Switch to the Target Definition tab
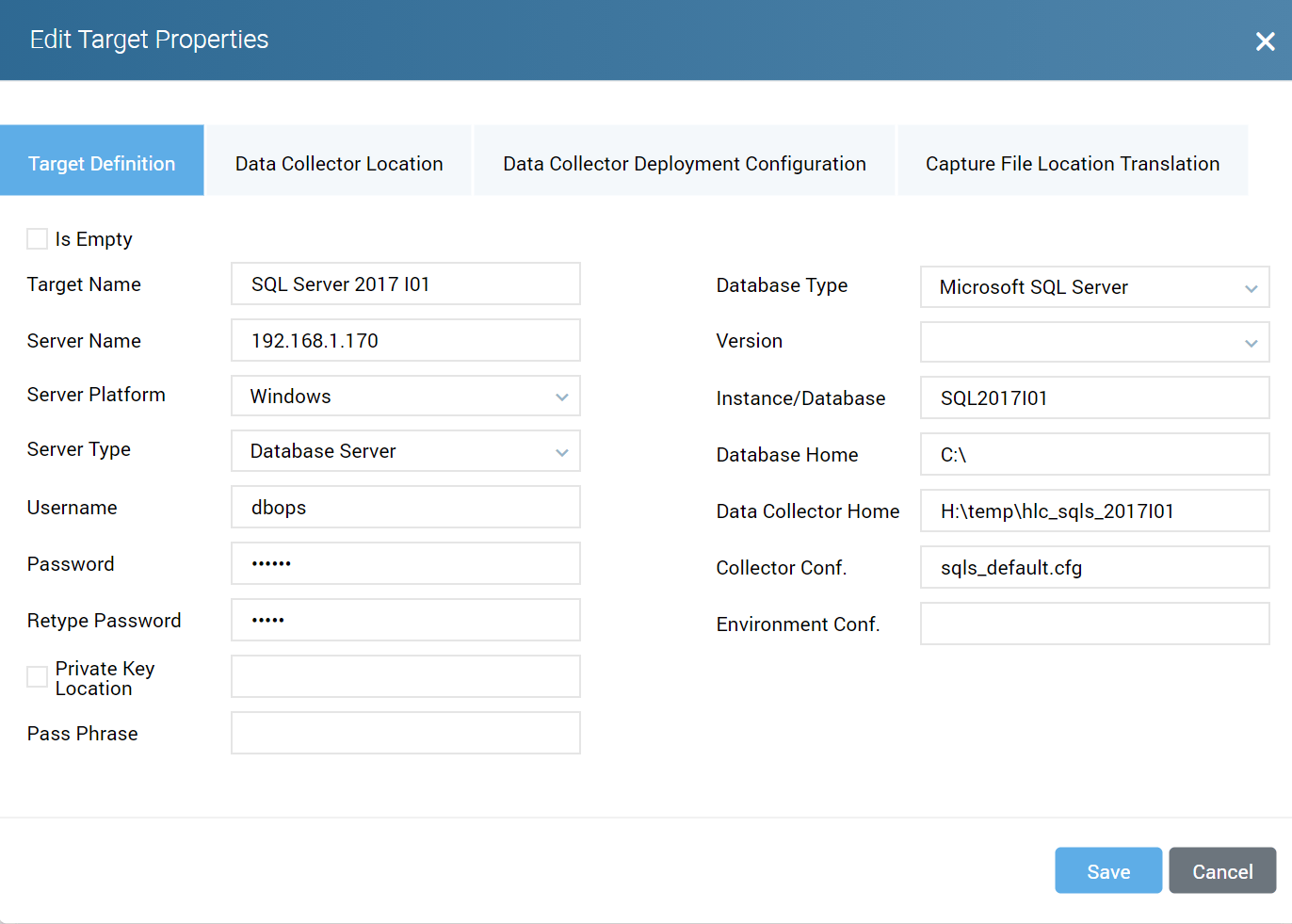1292x924 pixels. [102, 162]
